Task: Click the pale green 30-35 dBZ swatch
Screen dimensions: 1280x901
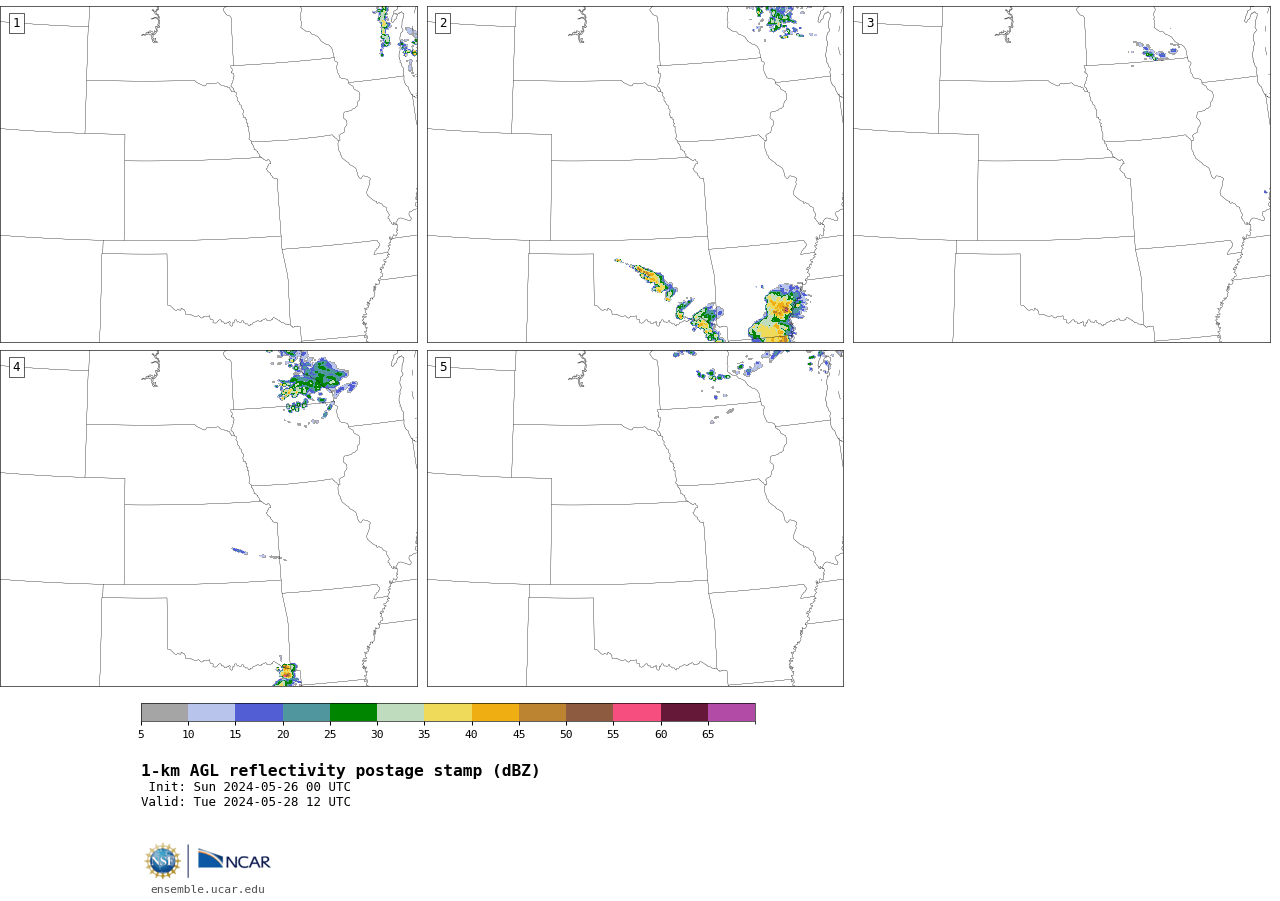Action: point(400,713)
